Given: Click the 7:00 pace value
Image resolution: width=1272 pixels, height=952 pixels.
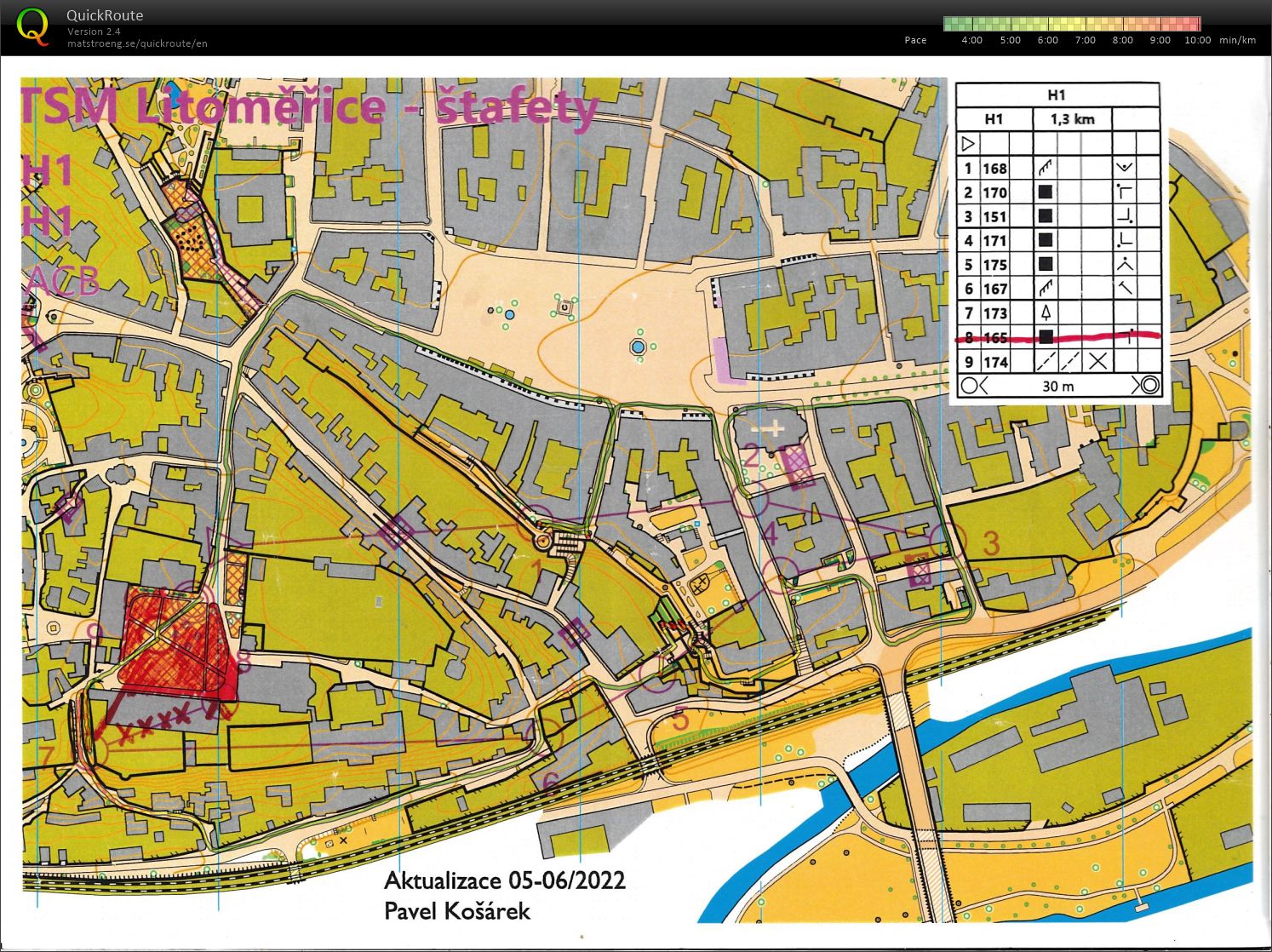Looking at the screenshot, I should (1085, 40).
